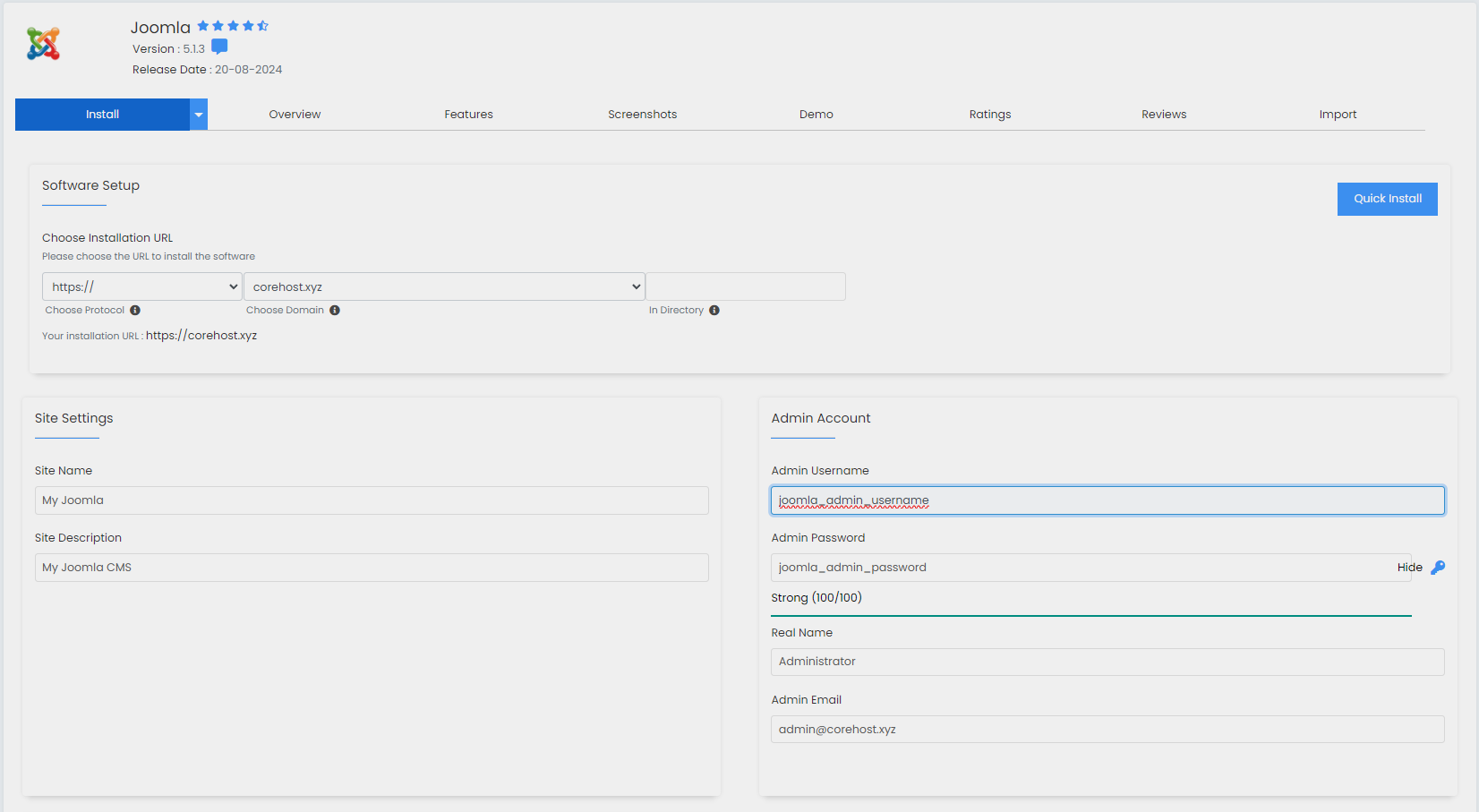This screenshot has width=1479, height=812.
Task: Switch to the Import tab
Action: (1338, 115)
